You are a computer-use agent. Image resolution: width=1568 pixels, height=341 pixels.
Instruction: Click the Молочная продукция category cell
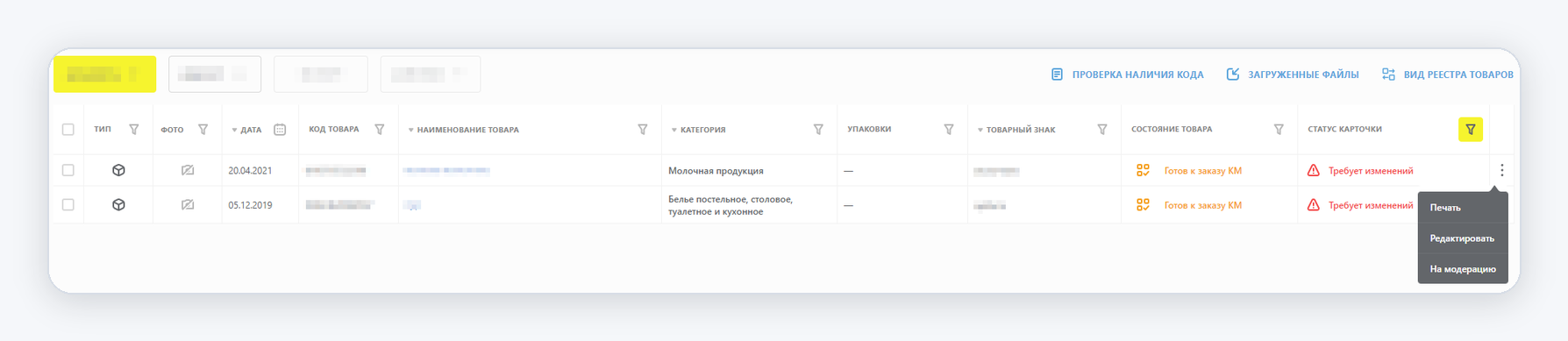716,171
